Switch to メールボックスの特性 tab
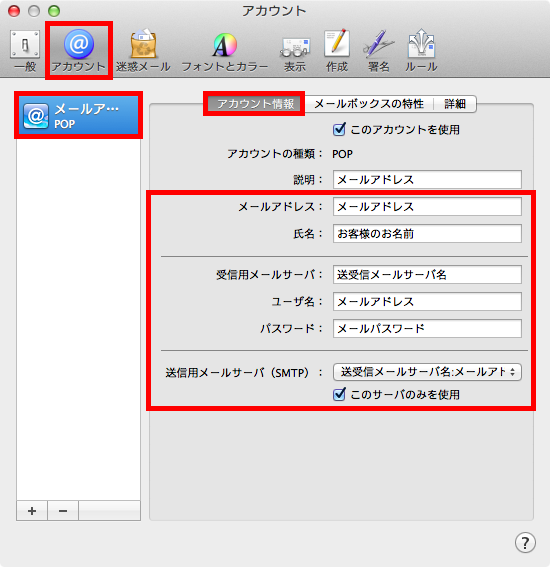550x567 pixels. [x=369, y=104]
